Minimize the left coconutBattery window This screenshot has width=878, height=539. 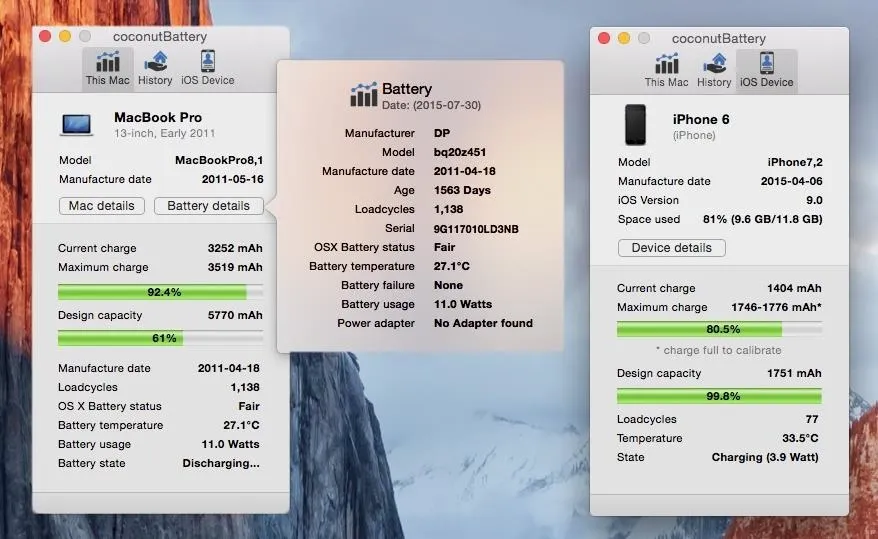[x=65, y=36]
